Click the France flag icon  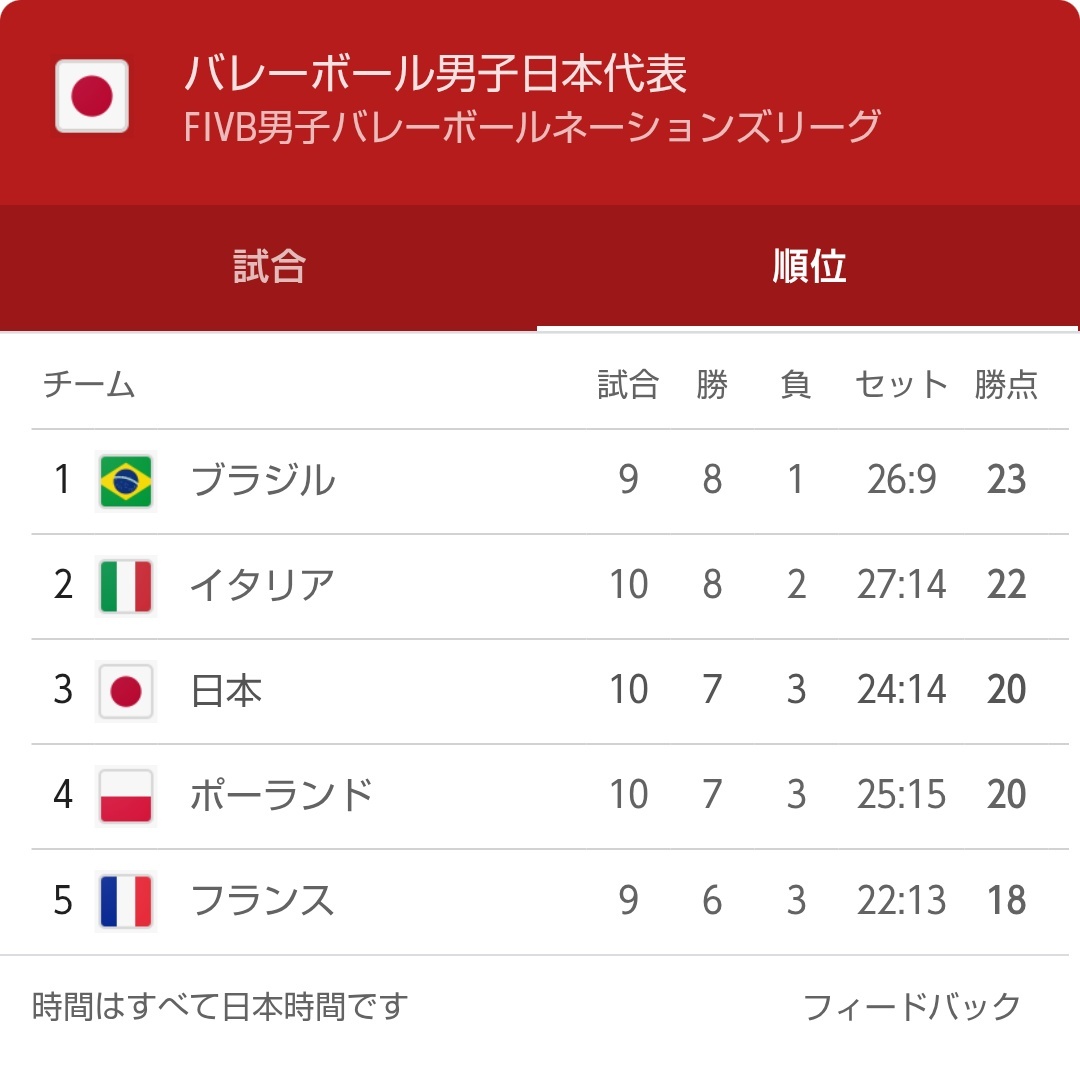[125, 900]
